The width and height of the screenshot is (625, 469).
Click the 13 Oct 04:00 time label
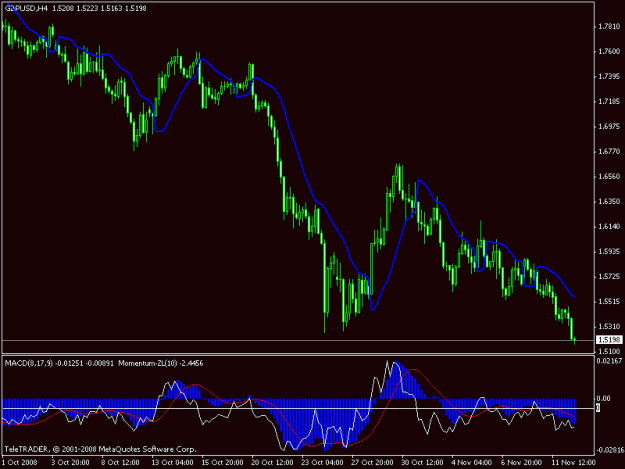(173, 463)
